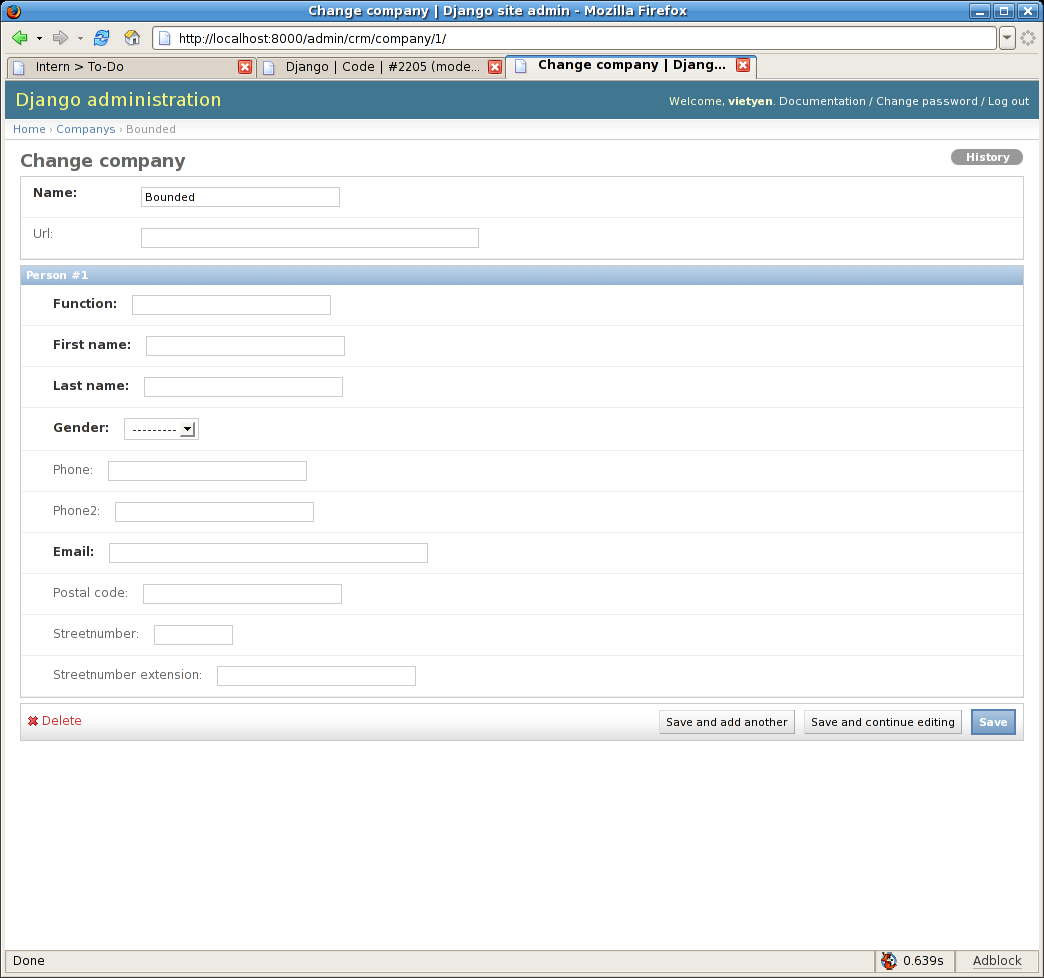
Task: Click the Log out link
Action: tap(1008, 101)
